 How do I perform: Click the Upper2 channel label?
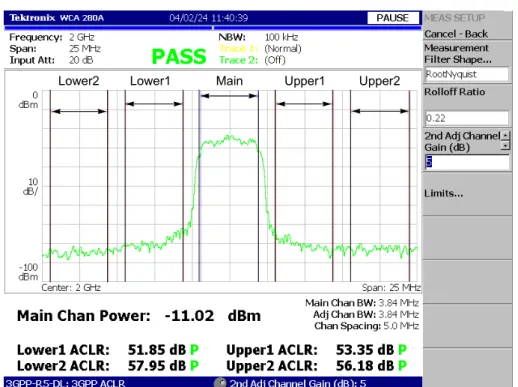point(379,81)
